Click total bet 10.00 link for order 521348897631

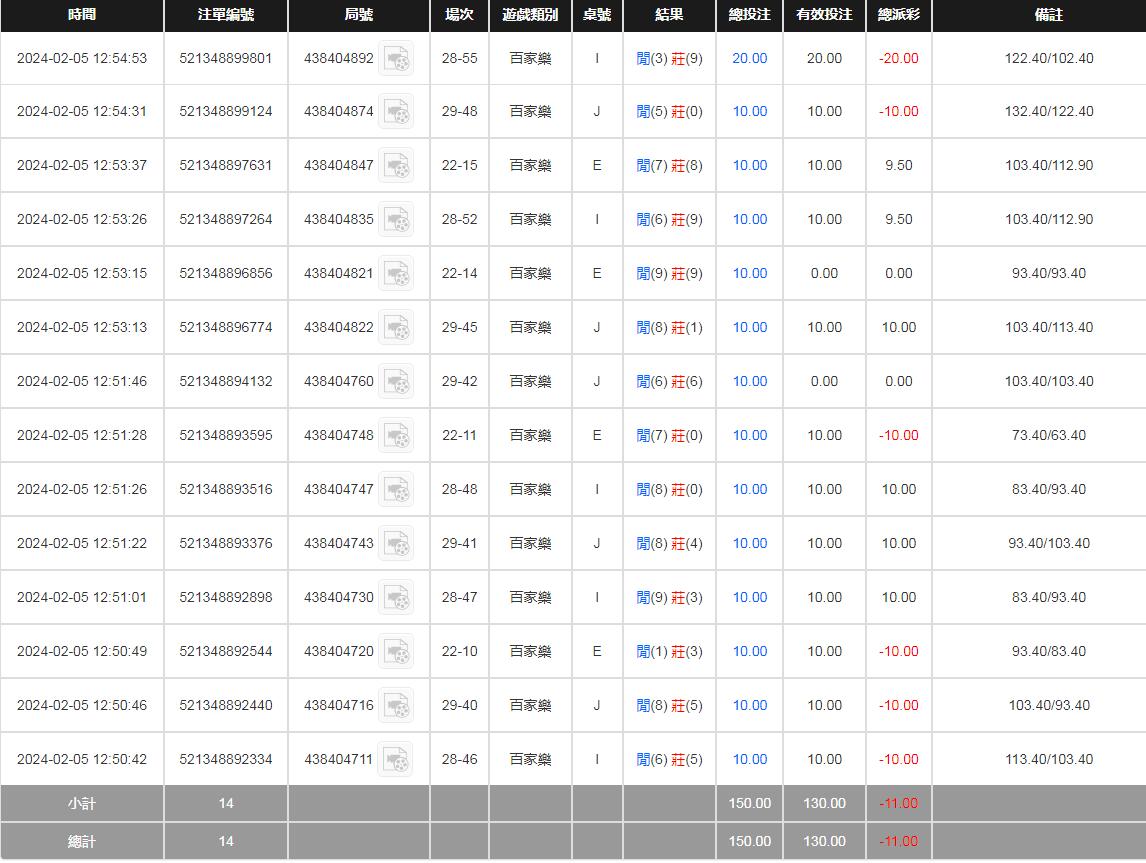point(750,166)
